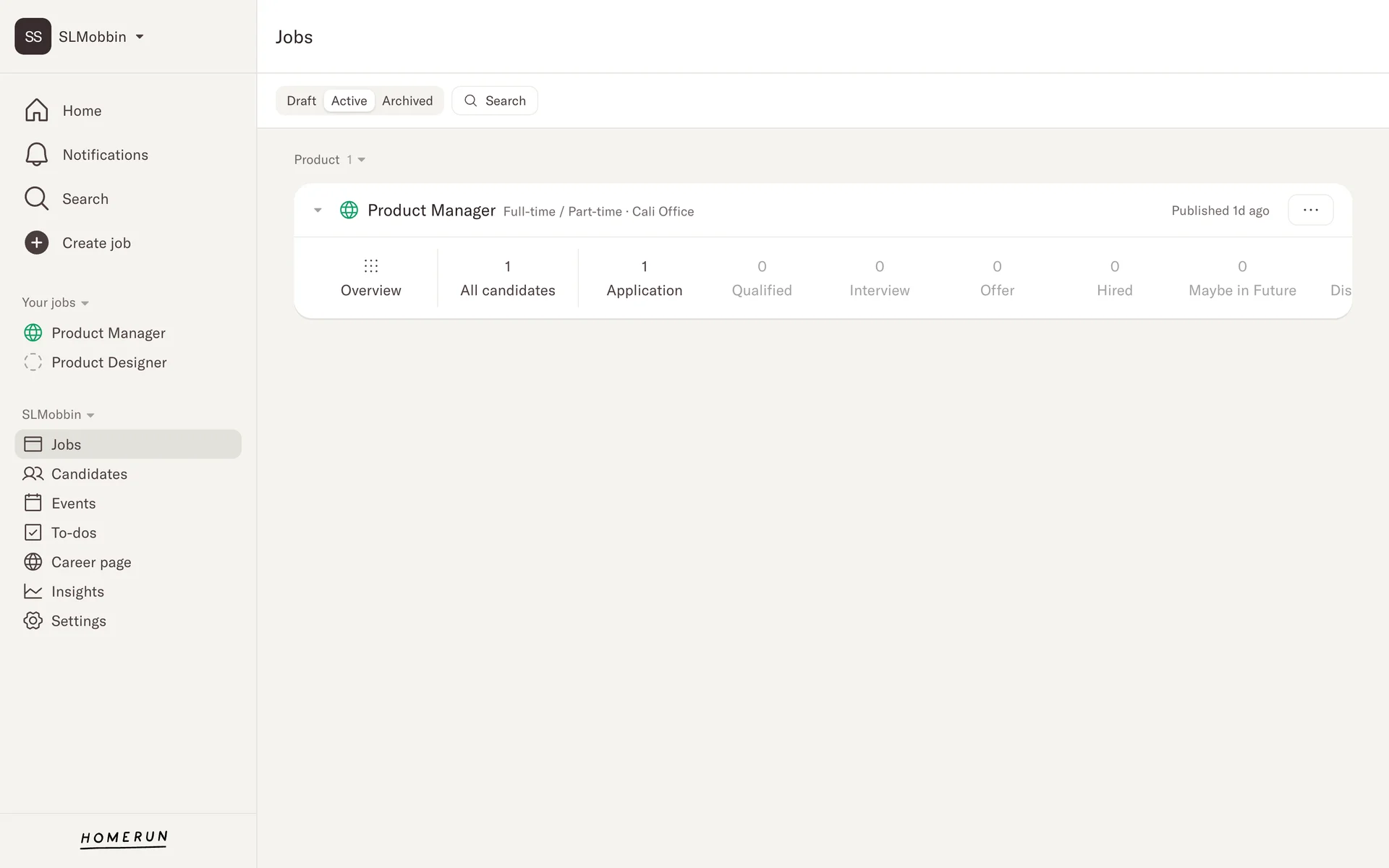
Task: Switch to the Archived tab
Action: (407, 101)
